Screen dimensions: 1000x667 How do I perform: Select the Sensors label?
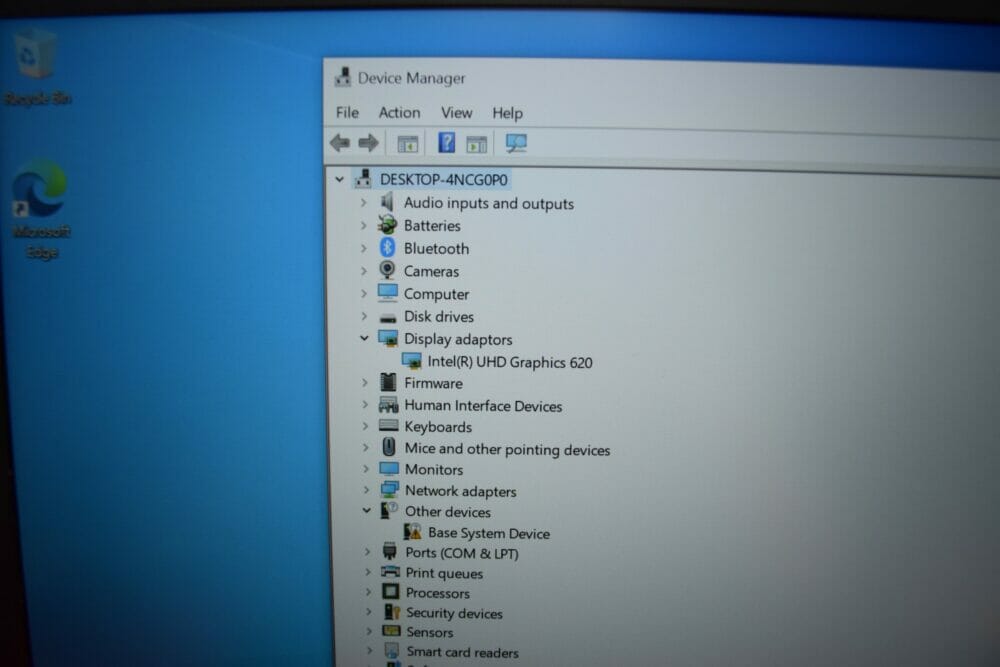(430, 632)
